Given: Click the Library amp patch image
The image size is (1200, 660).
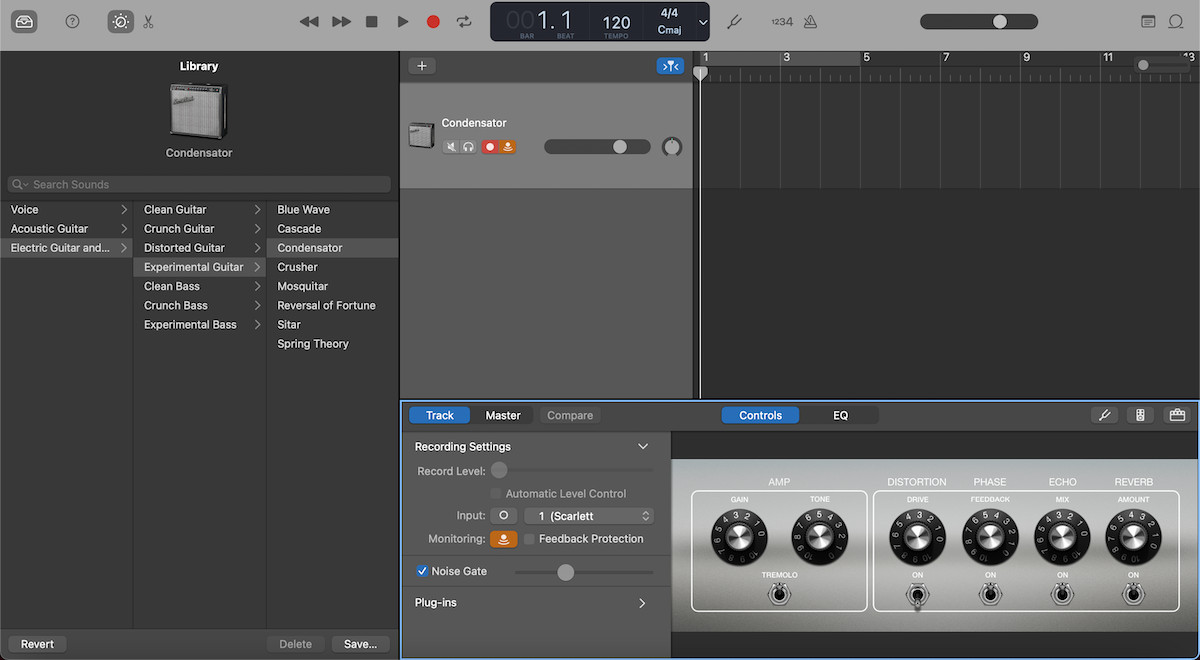Looking at the screenshot, I should (x=199, y=110).
